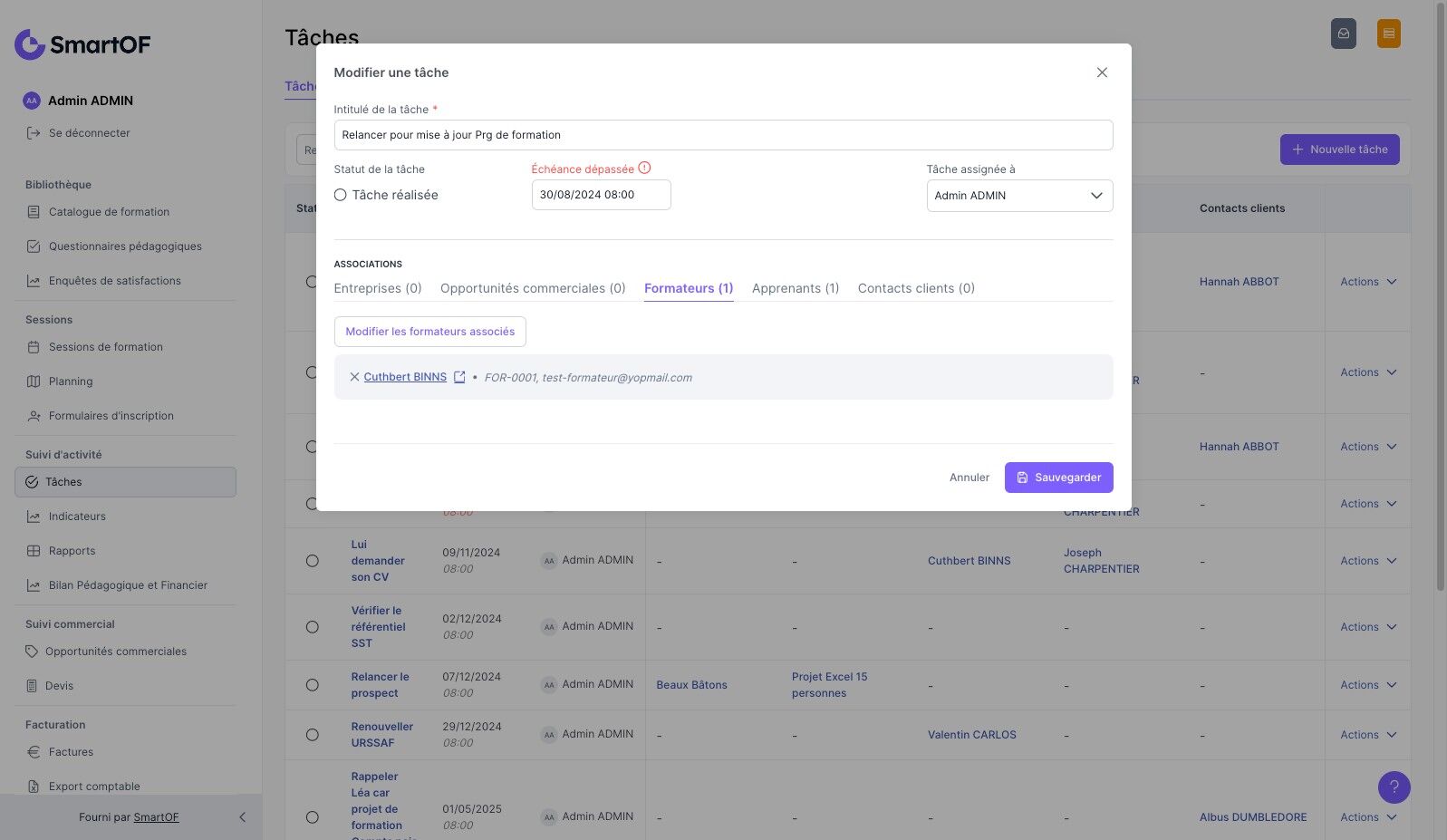This screenshot has width=1447, height=840.
Task: Switch to the Entreprises (0) tab
Action: (x=378, y=288)
